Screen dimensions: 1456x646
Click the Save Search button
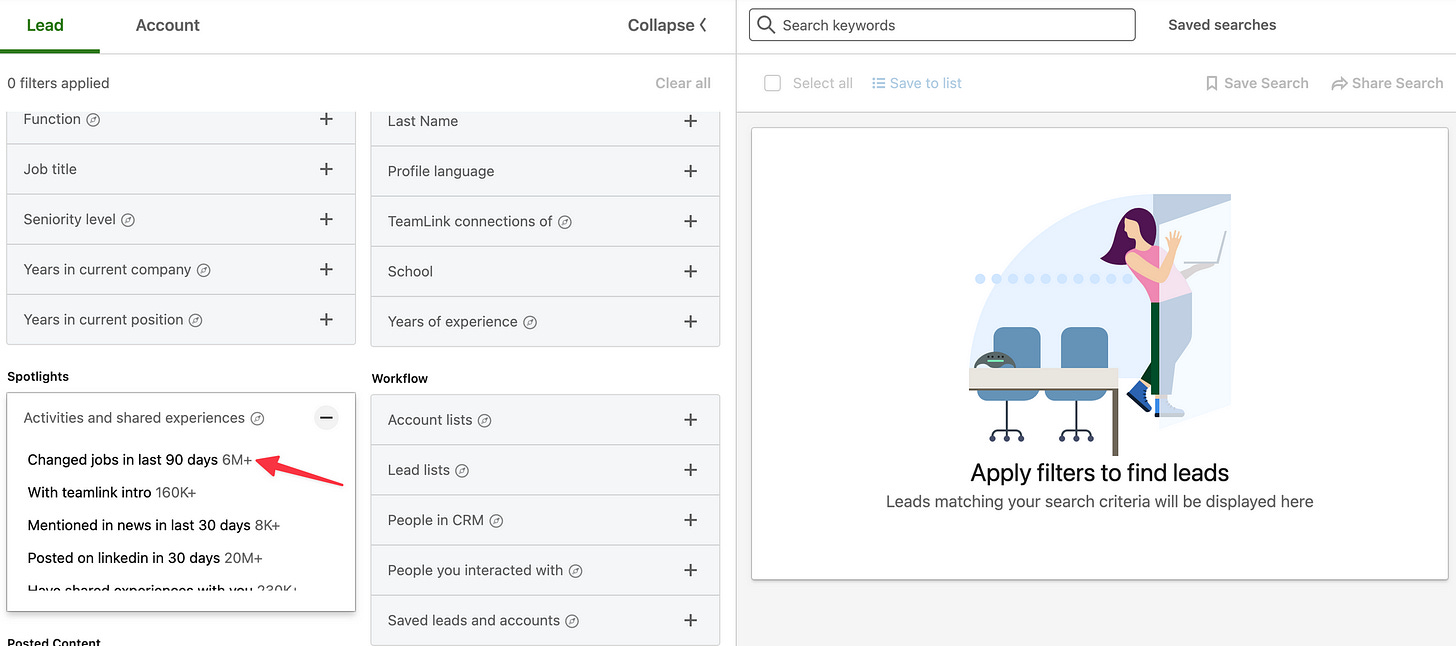[x=1257, y=83]
